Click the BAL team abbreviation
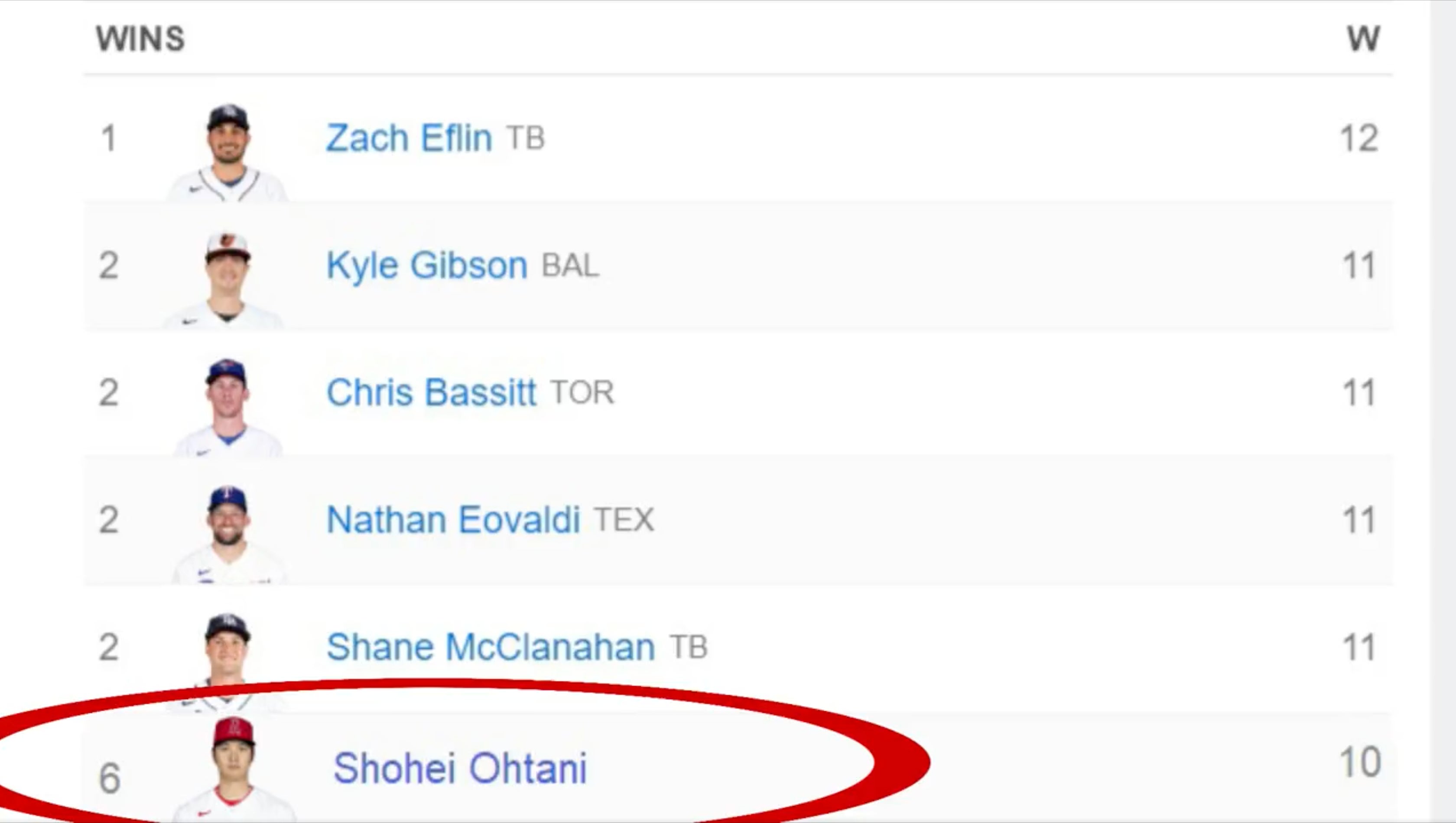The width and height of the screenshot is (1456, 823). point(570,265)
